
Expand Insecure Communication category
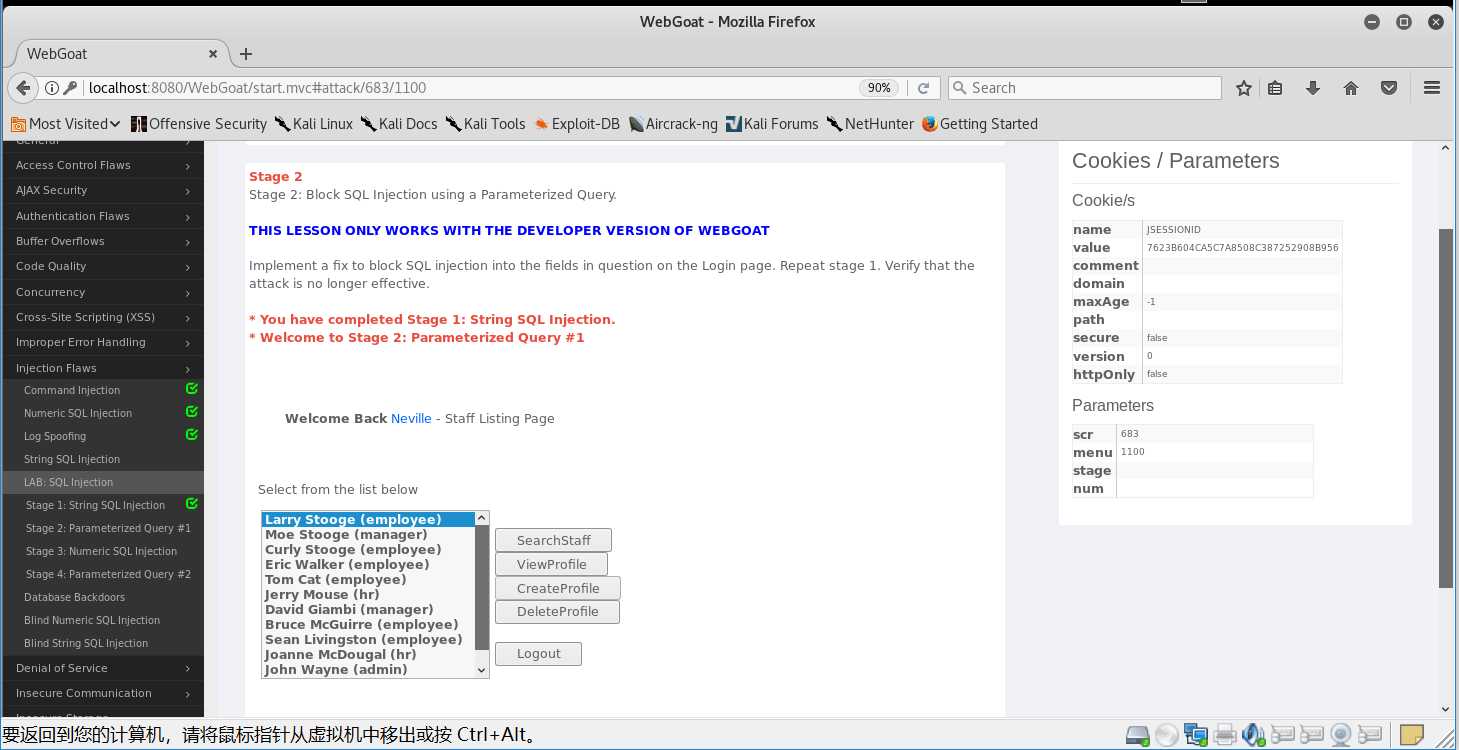(x=102, y=693)
